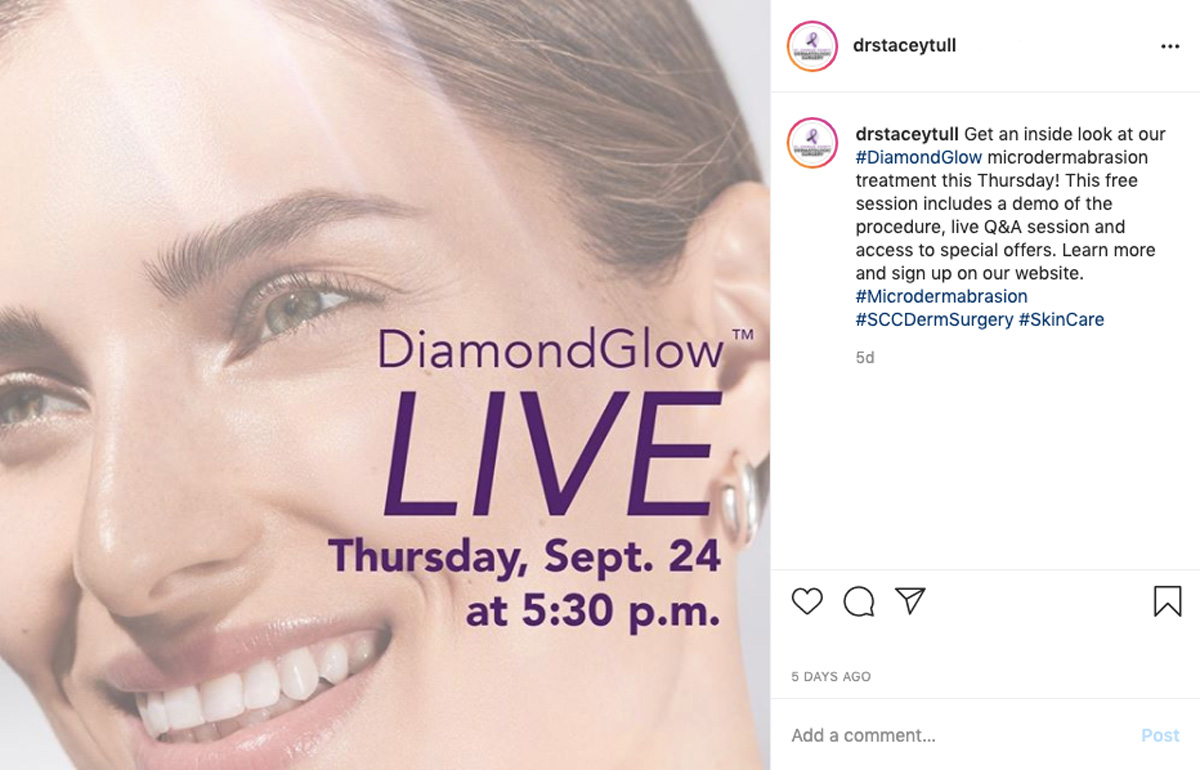
Task: Open the #Microdermabrasion hashtag
Action: [x=941, y=297]
